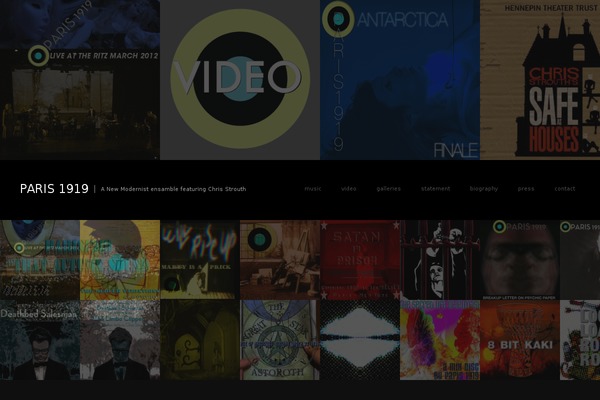
Task: Open the yellow abstract scribble cover
Action: click(120, 260)
